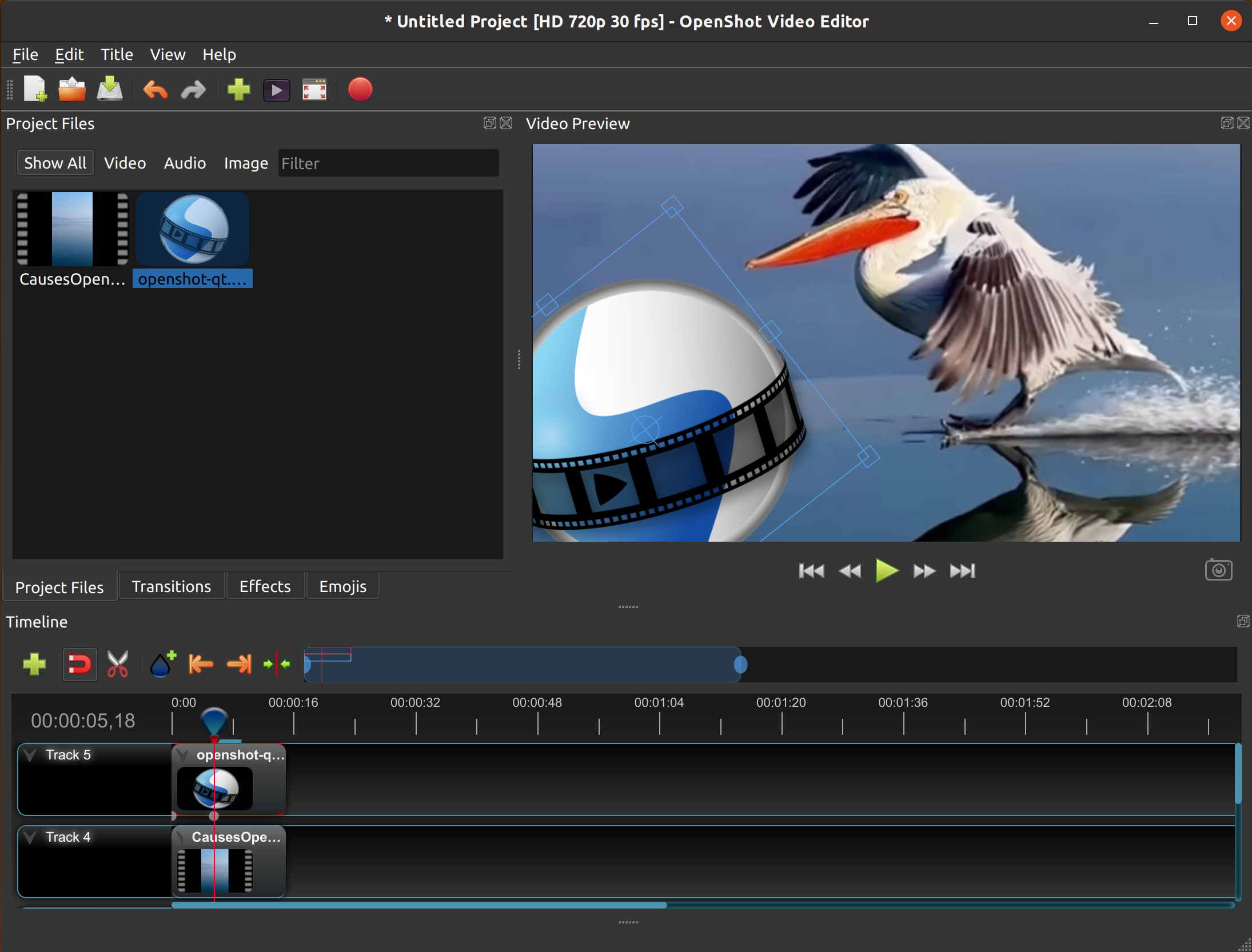The height and width of the screenshot is (952, 1252).
Task: Open the Effects tab
Action: point(264,586)
